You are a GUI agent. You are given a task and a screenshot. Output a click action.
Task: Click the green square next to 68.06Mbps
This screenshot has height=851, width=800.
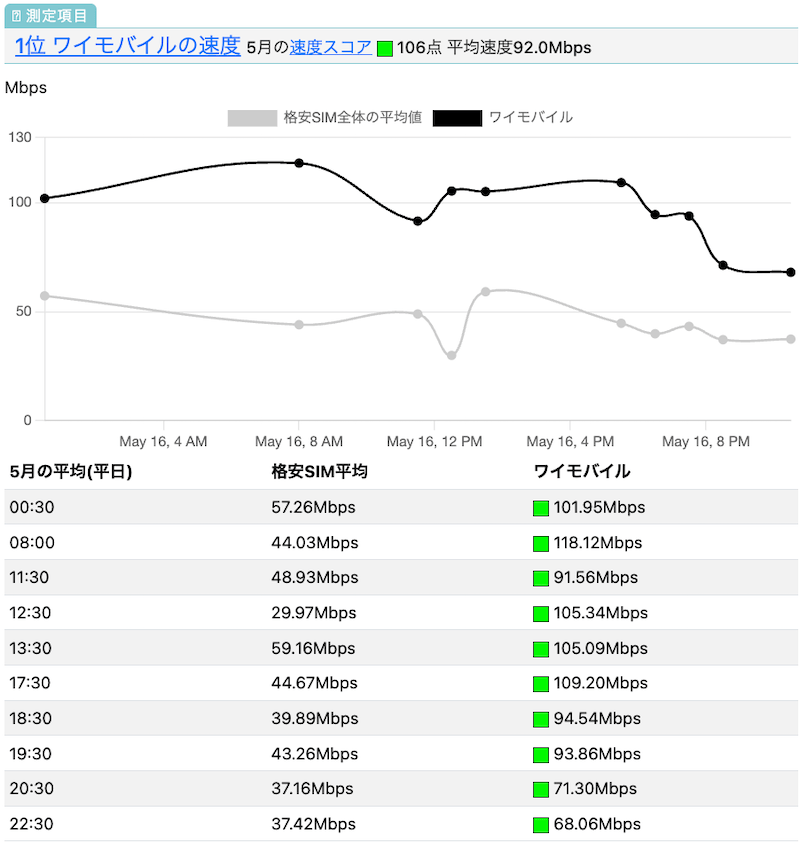(x=541, y=825)
